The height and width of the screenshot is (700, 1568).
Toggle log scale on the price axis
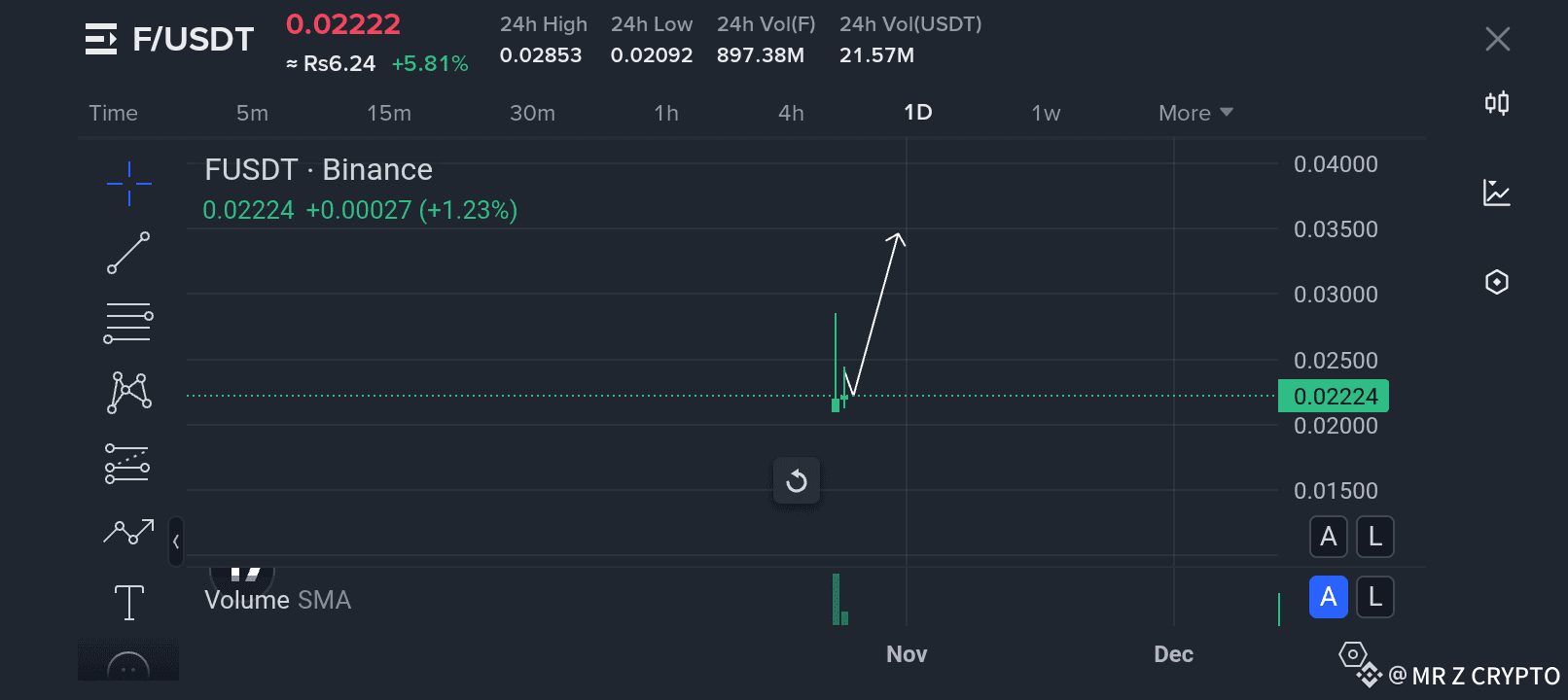tap(1375, 537)
